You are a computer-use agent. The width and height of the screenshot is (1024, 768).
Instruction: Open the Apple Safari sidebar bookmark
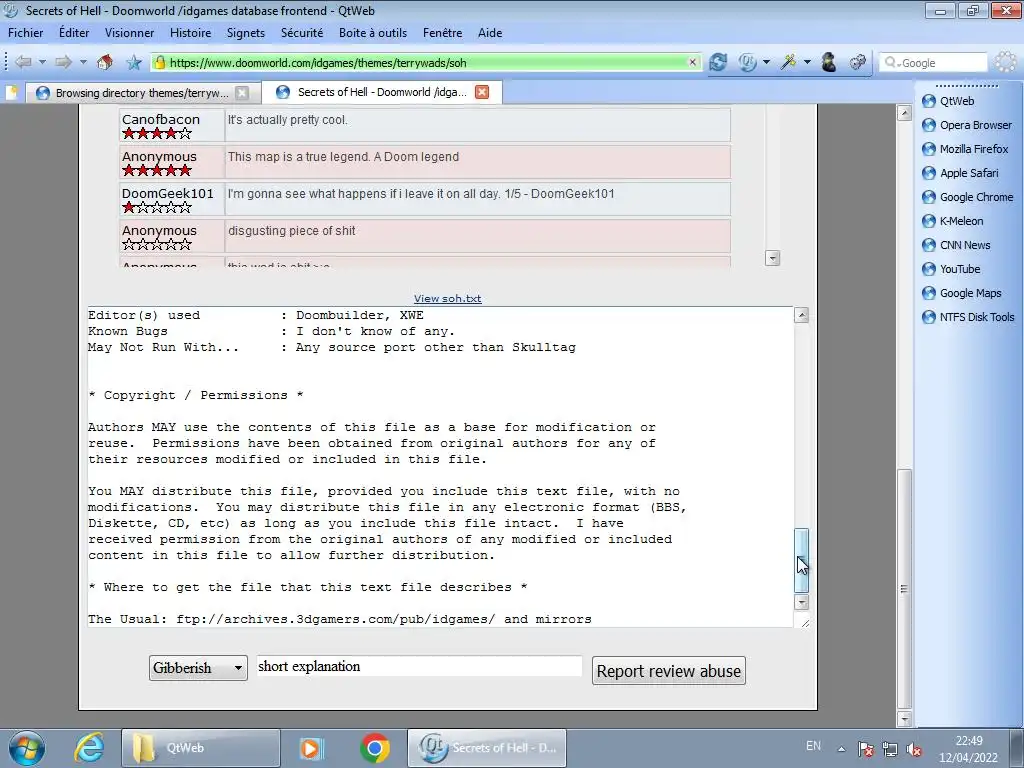pyautogui.click(x=960, y=173)
